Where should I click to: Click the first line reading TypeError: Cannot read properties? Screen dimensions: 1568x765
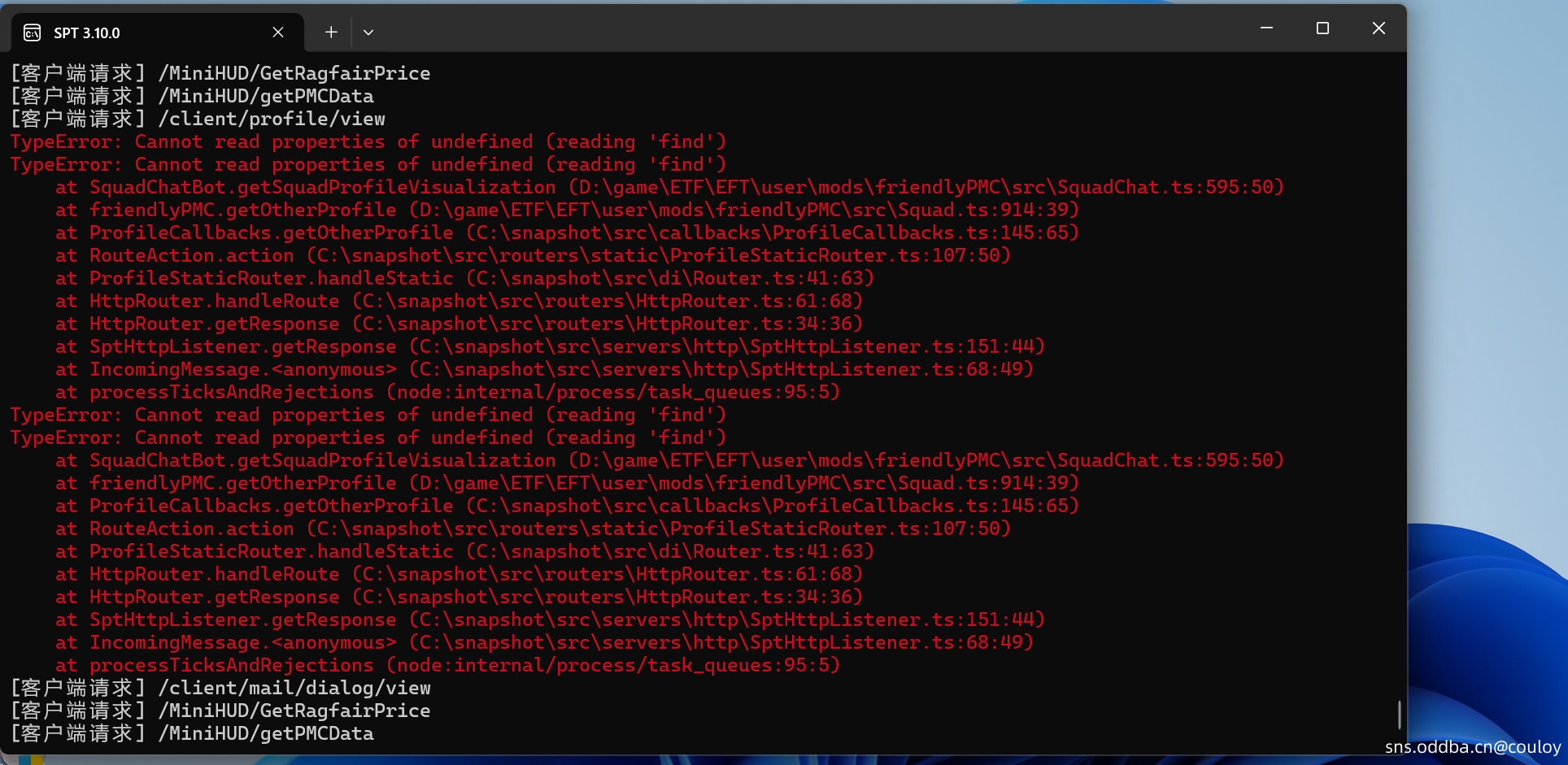(x=368, y=141)
